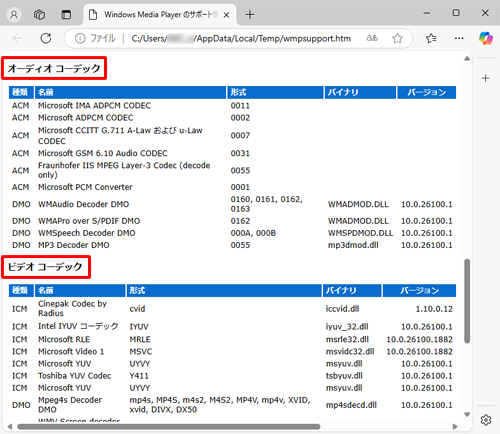Click the horizontal scrollbar thumb
The image size is (500, 434).
coord(169,427)
